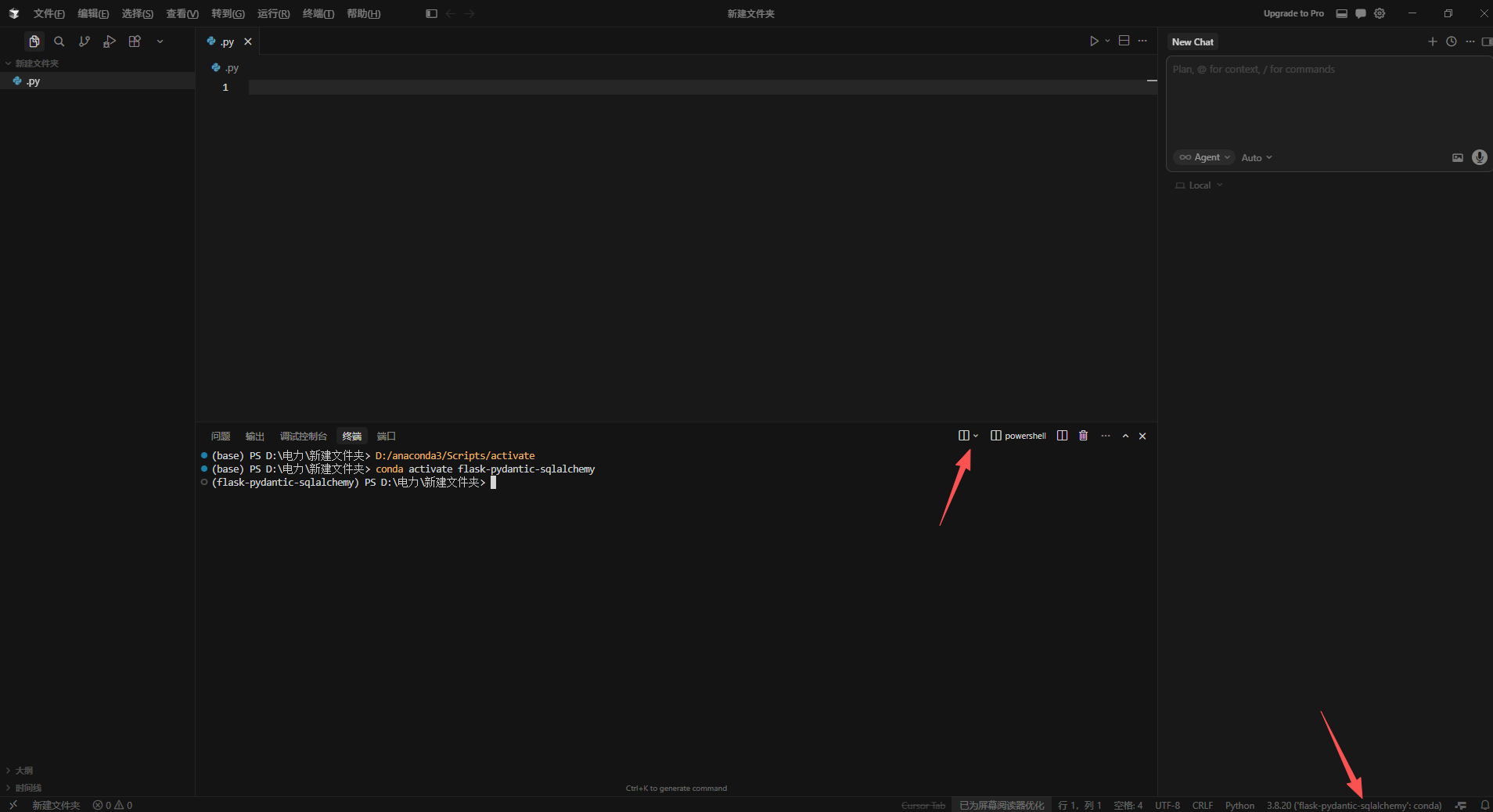
Task: Toggle the bottom panel layout icon
Action: click(1341, 13)
